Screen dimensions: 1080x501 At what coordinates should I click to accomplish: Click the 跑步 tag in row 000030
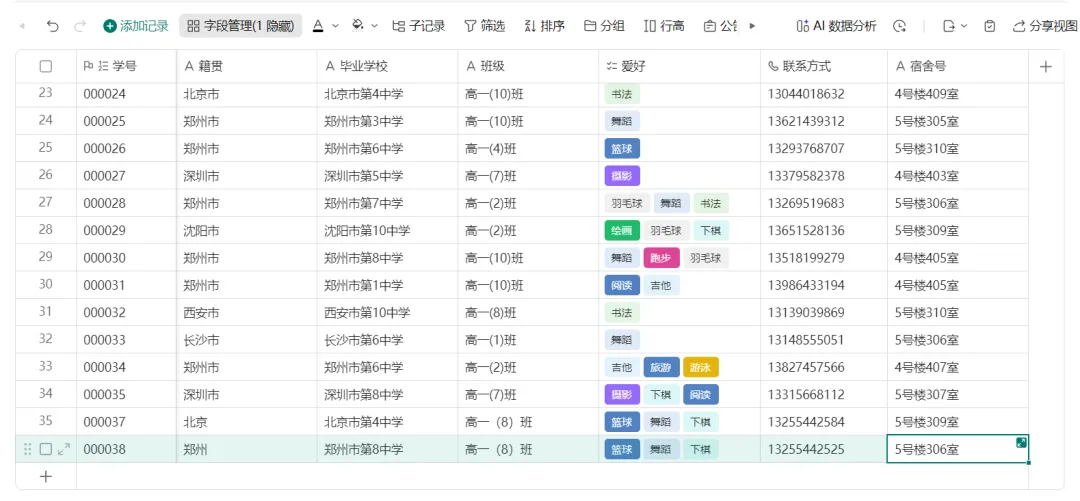[661, 258]
